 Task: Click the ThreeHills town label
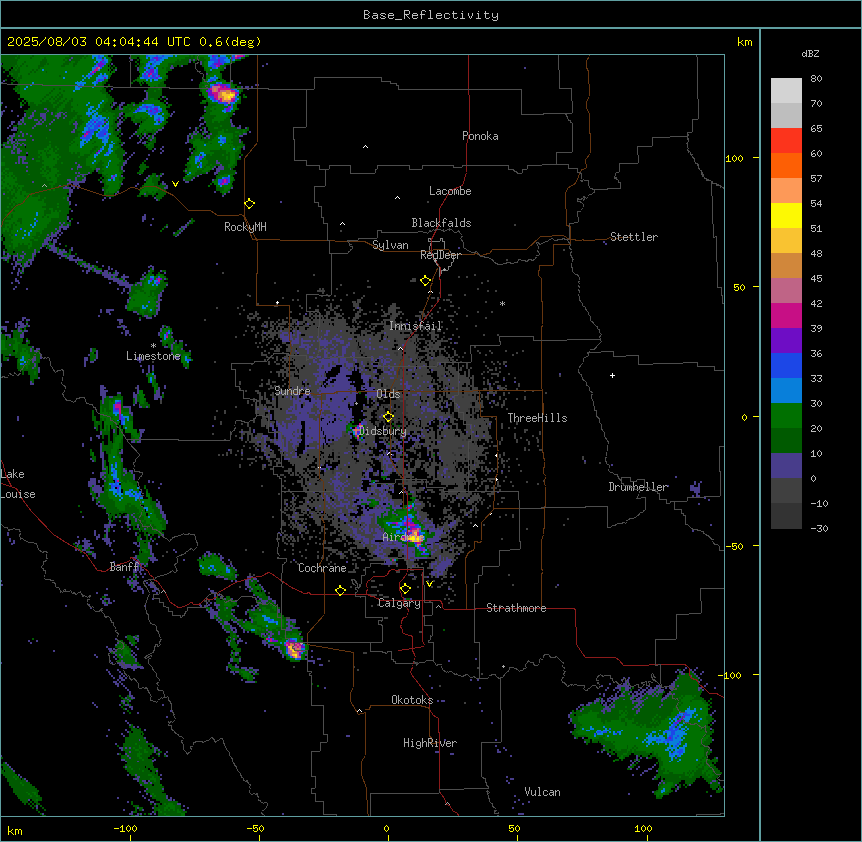coord(537,418)
